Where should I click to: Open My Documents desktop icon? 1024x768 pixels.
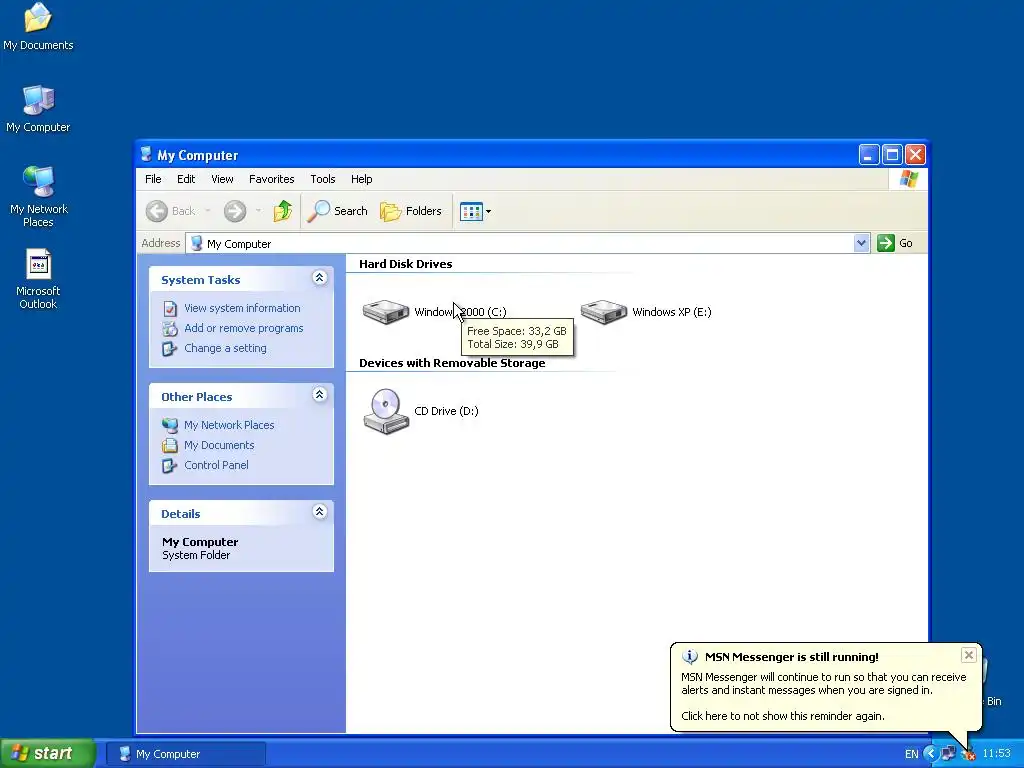[x=38, y=26]
